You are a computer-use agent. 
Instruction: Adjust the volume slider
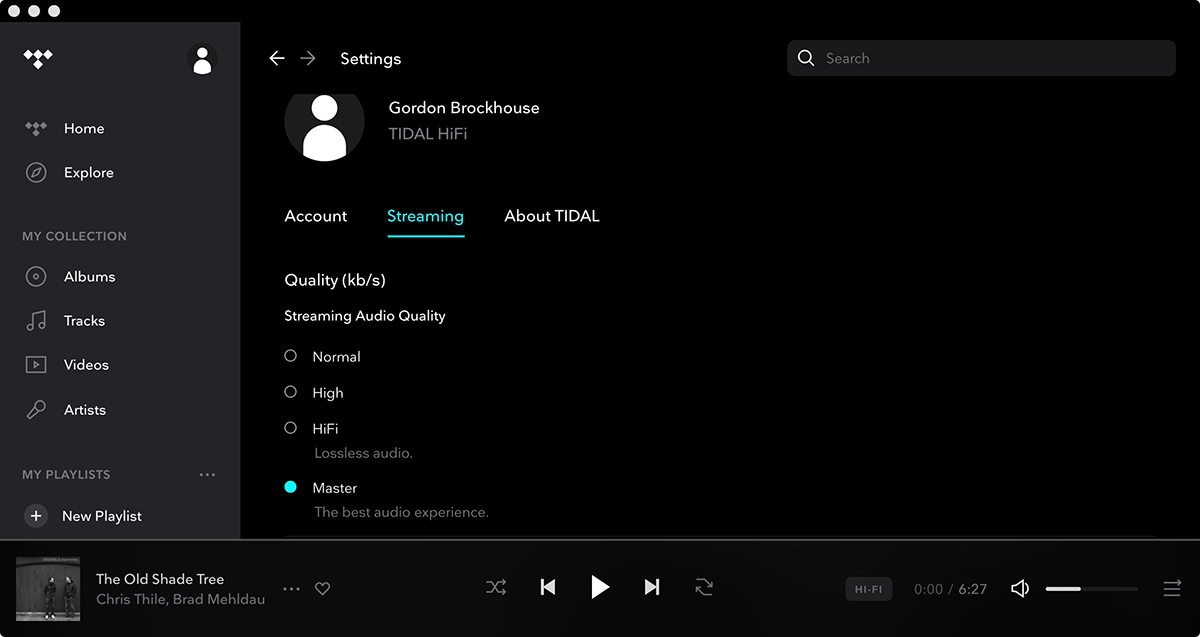tap(1091, 589)
